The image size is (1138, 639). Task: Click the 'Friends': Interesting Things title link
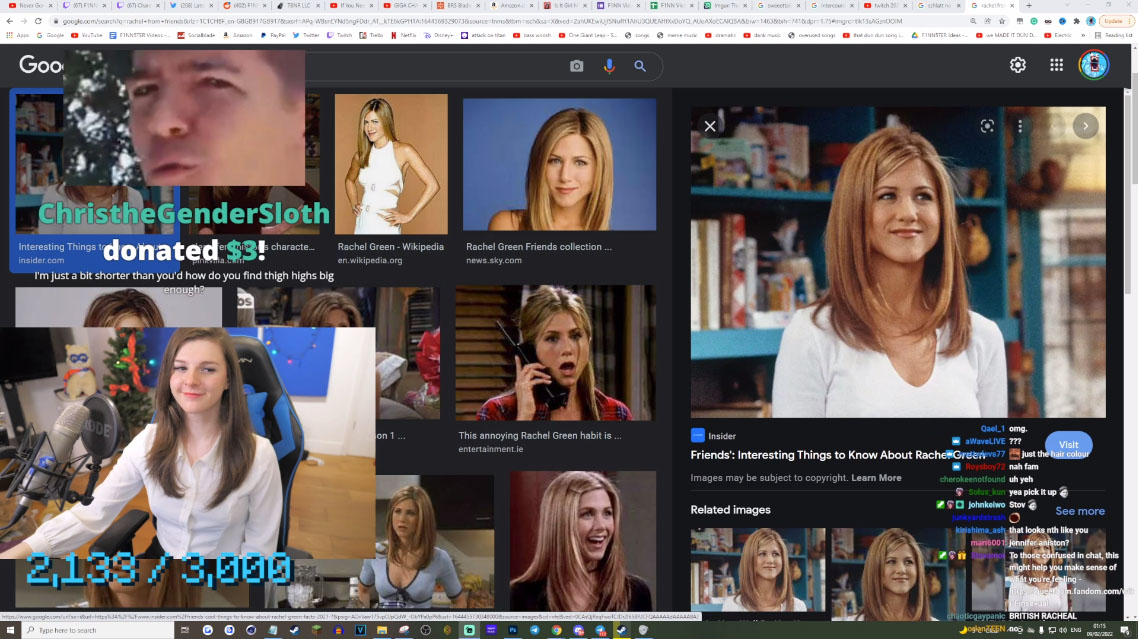(838, 455)
